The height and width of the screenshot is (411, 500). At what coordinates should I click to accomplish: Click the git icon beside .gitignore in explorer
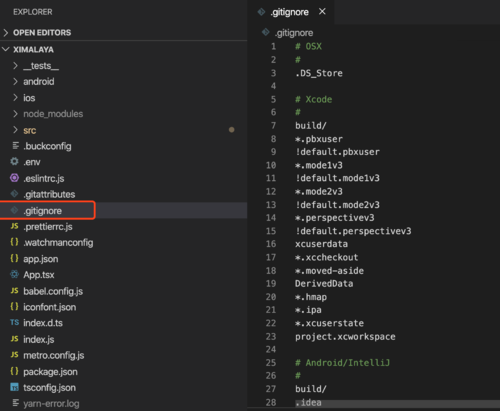(x=14, y=210)
